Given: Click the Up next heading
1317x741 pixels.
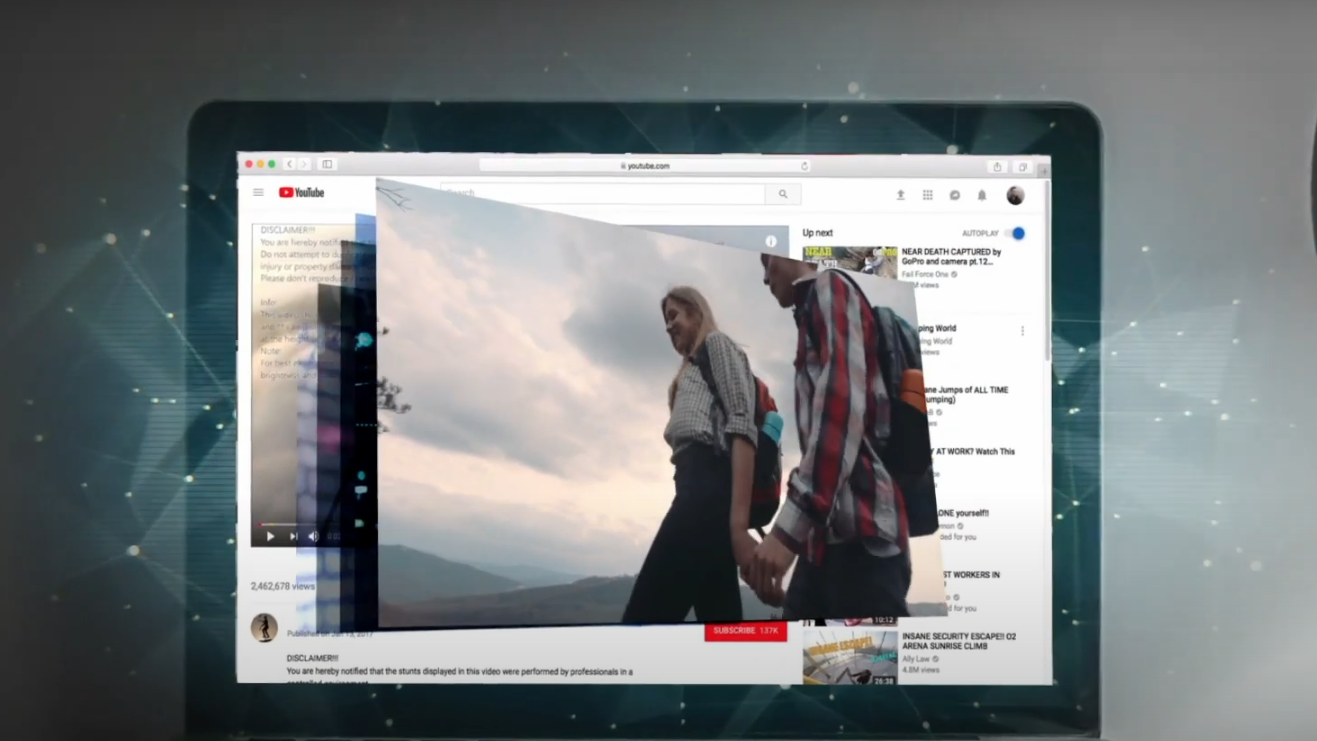Looking at the screenshot, I should click(817, 233).
